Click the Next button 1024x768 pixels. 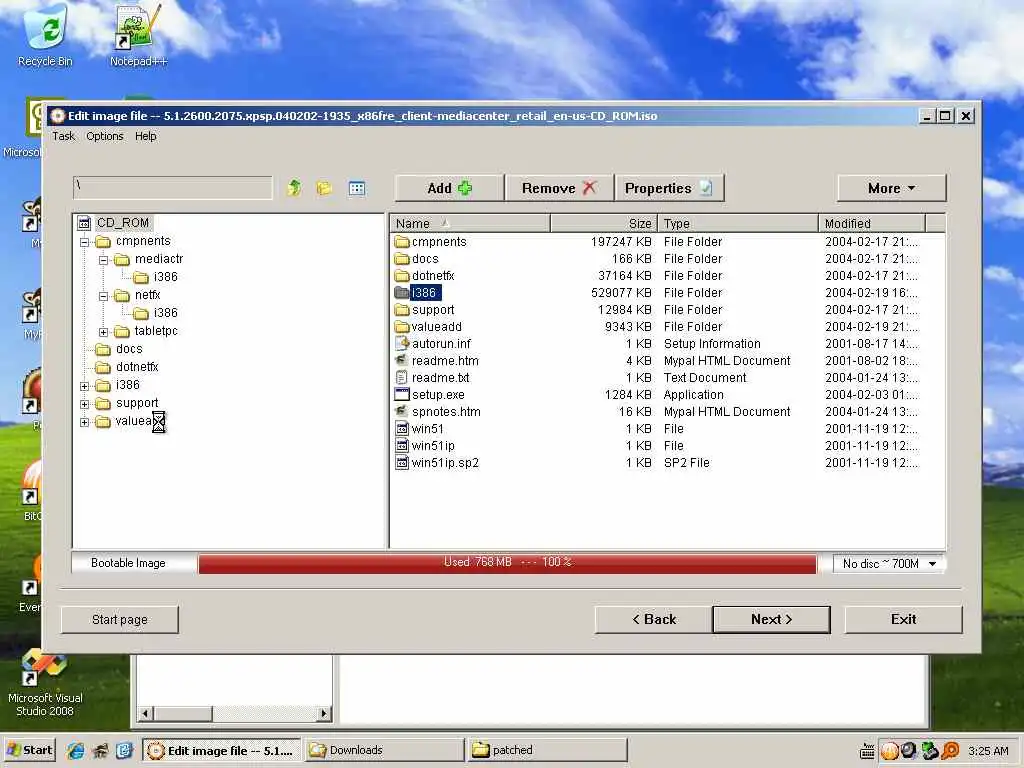771,619
